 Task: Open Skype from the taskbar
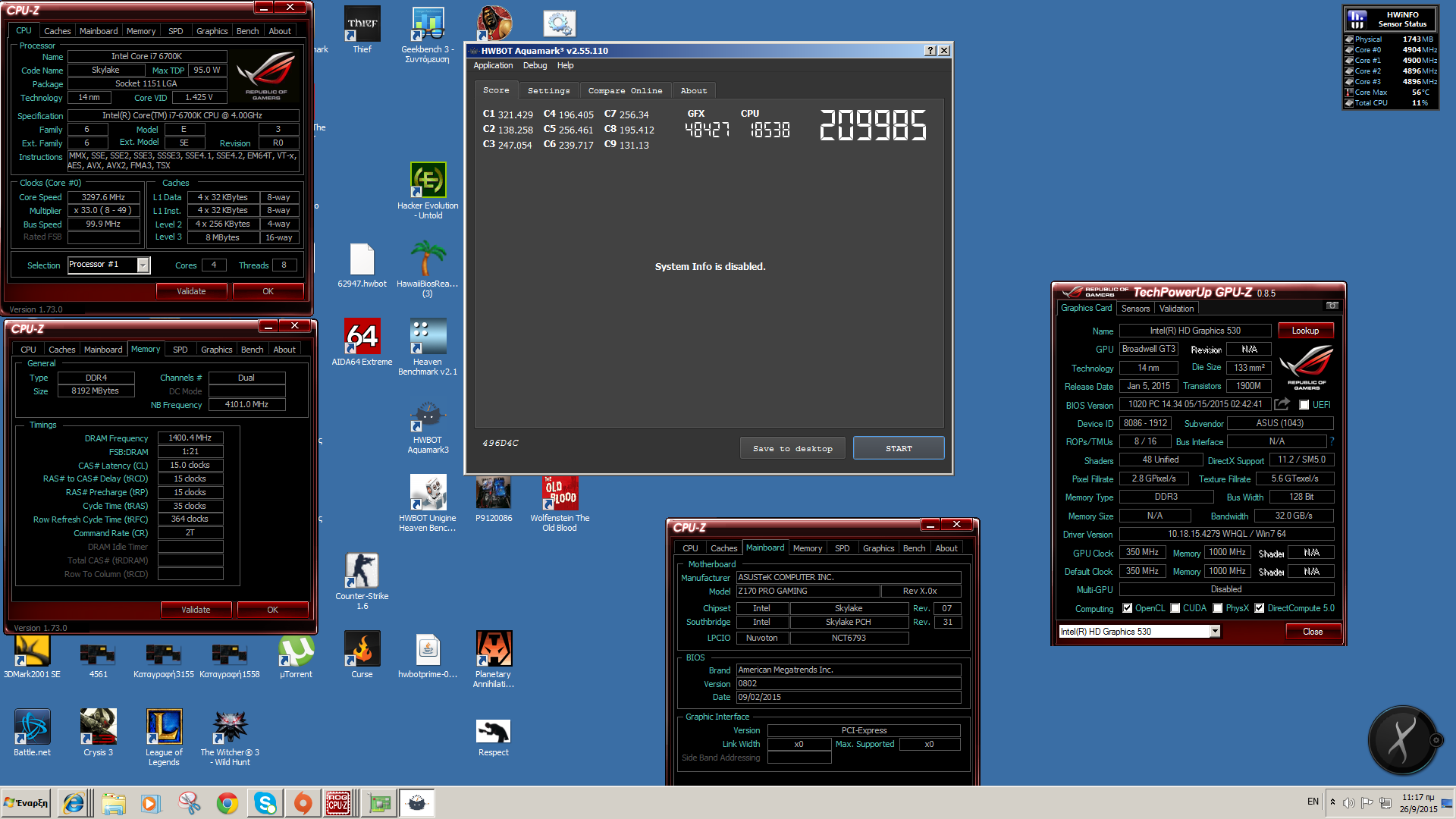[x=265, y=803]
